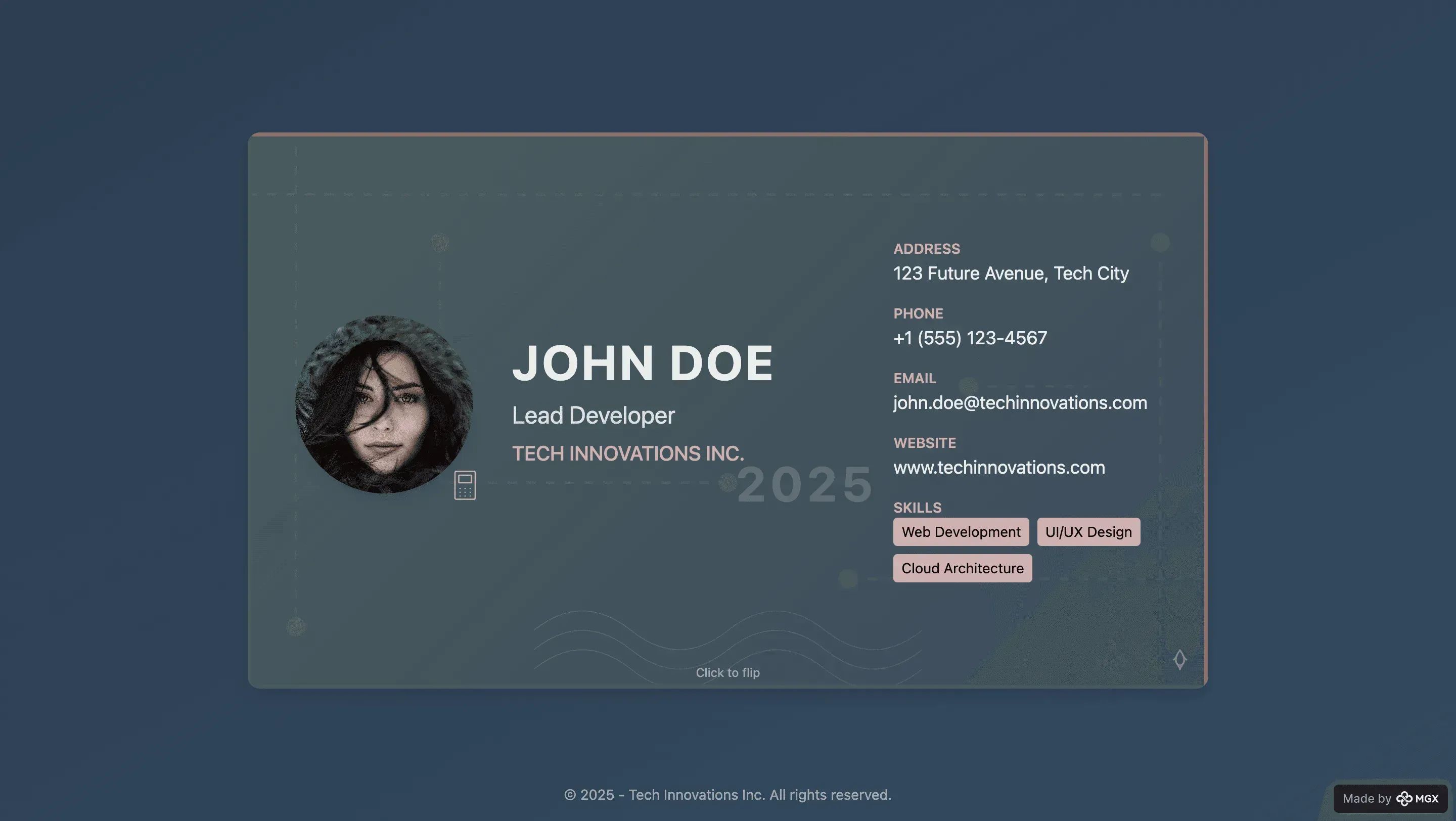This screenshot has height=821, width=1456.
Task: Open the www.techinnovations.com website link
Action: click(999, 467)
